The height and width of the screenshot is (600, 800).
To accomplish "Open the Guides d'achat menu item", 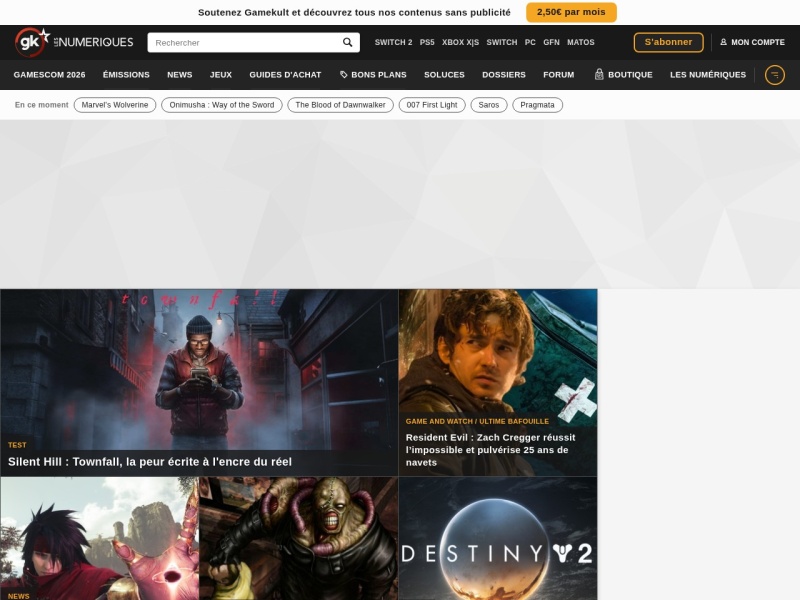I will (x=285, y=75).
